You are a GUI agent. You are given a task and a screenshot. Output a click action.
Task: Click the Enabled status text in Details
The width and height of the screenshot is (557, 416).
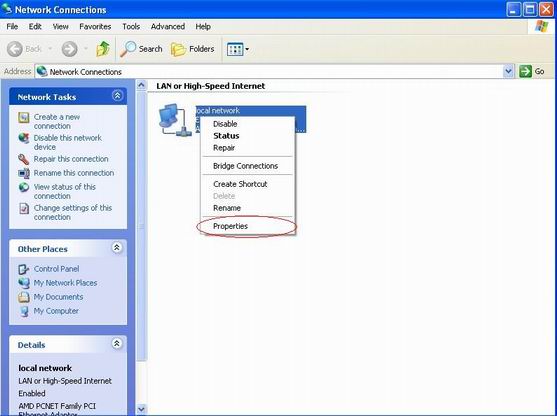(x=32, y=393)
